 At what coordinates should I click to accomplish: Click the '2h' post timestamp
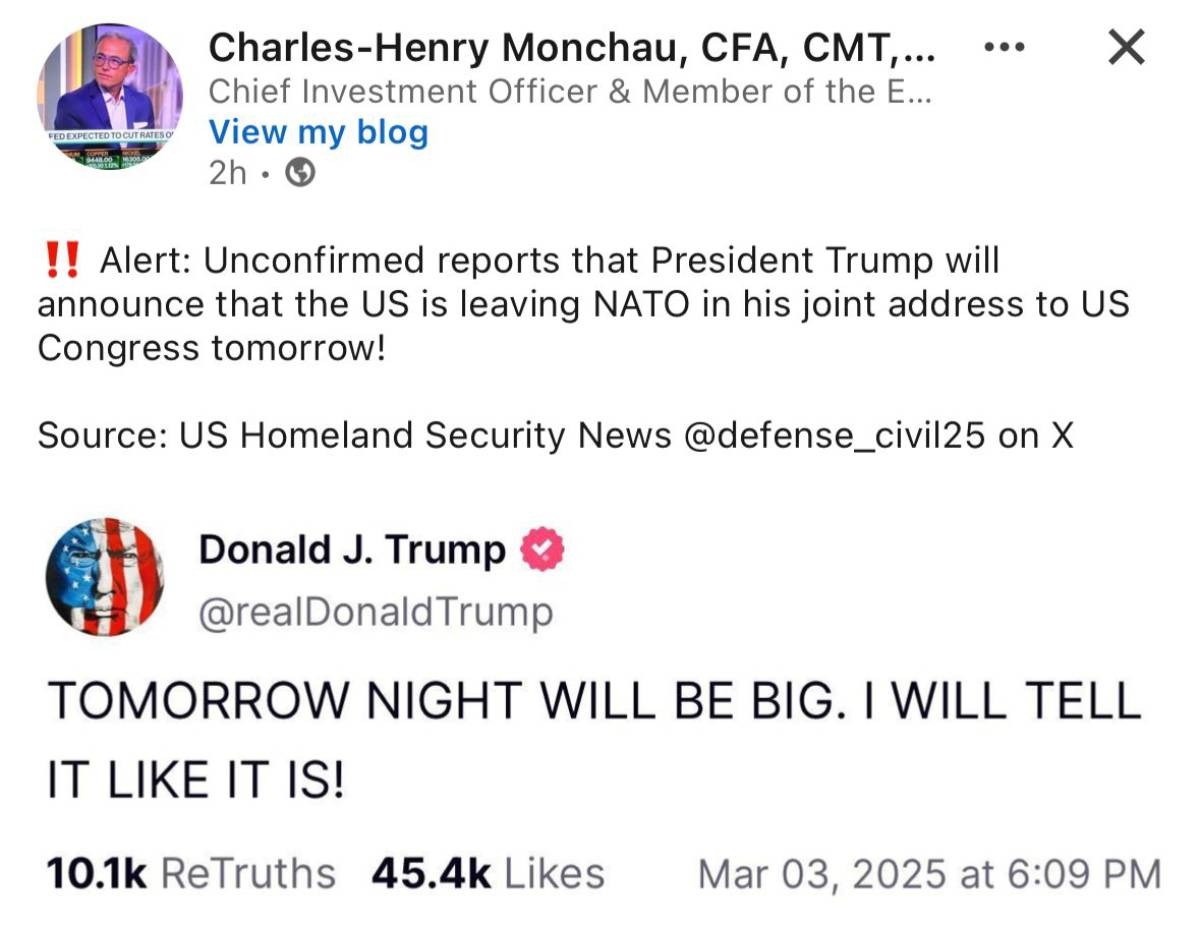pos(227,173)
